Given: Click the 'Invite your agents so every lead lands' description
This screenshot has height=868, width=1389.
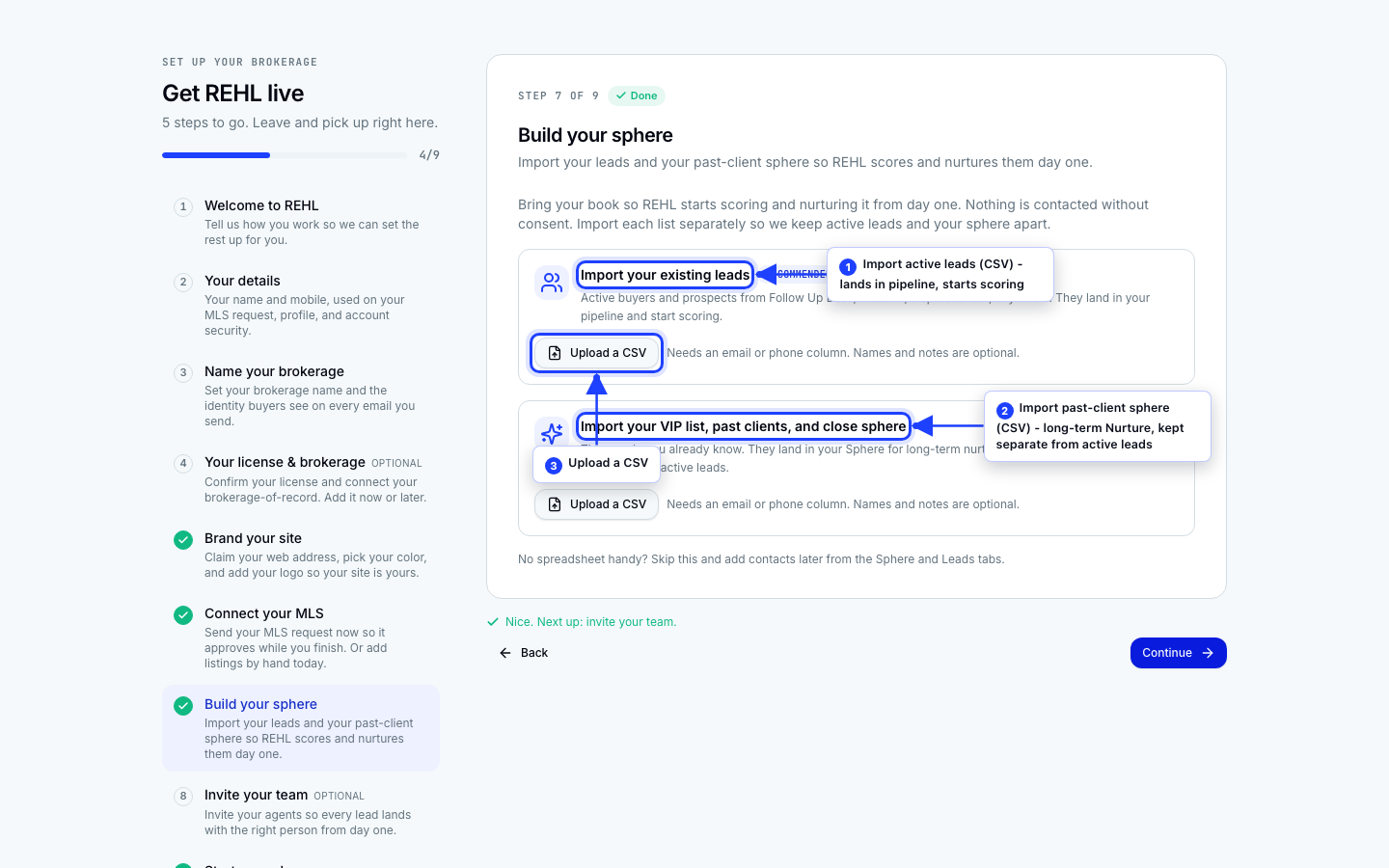Looking at the screenshot, I should (308, 823).
